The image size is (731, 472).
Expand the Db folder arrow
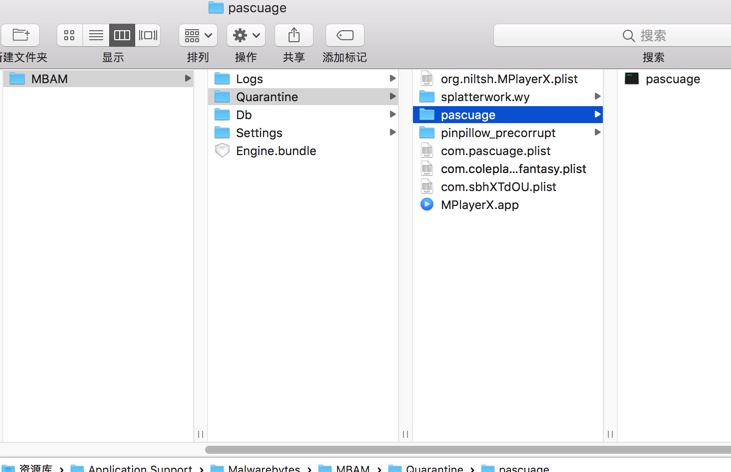[x=393, y=114]
